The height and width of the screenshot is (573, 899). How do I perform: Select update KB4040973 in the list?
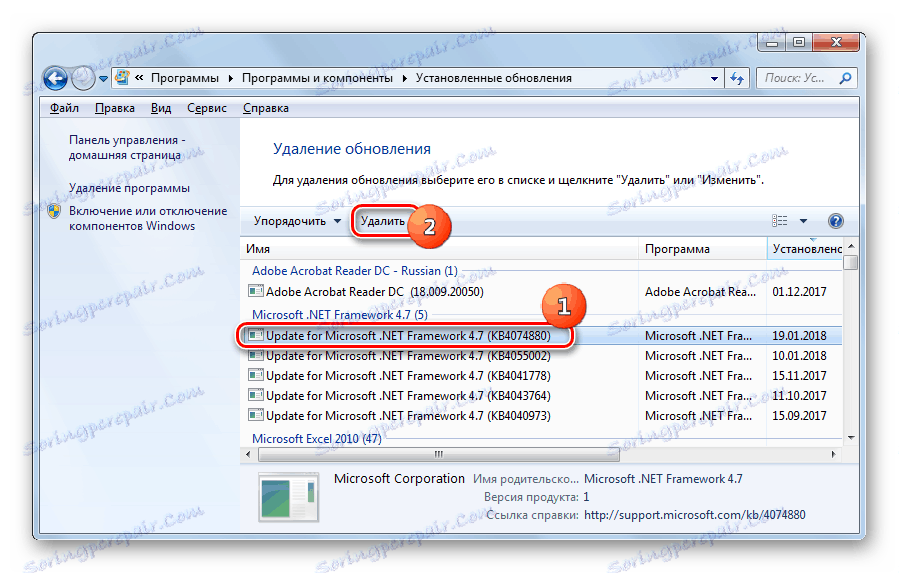pos(541,416)
